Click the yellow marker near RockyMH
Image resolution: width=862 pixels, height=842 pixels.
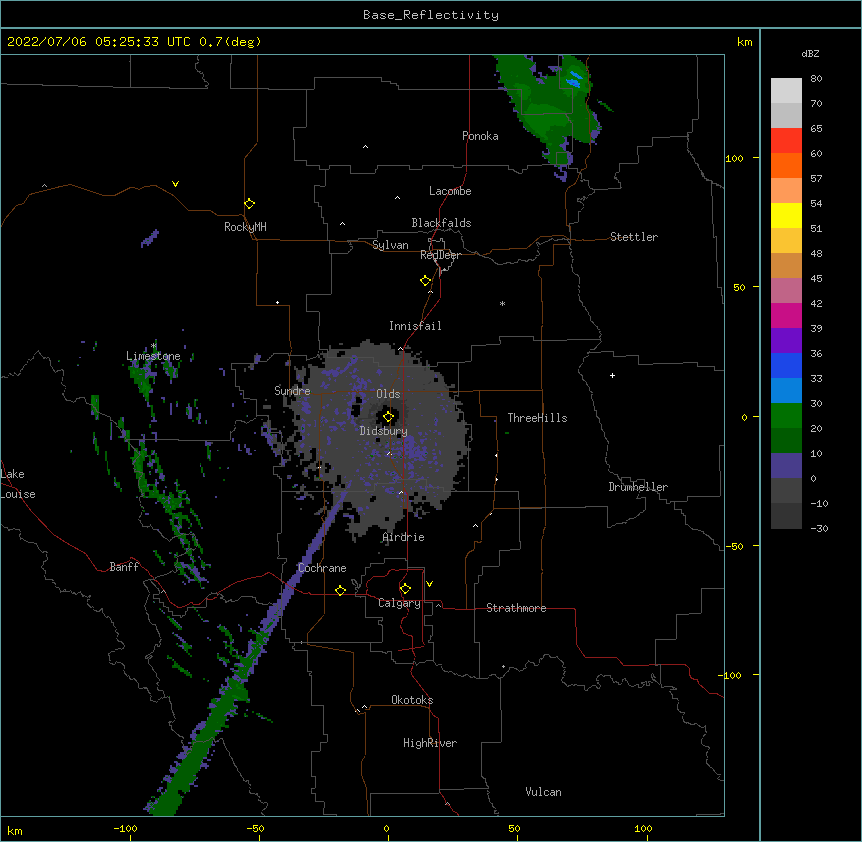point(250,204)
